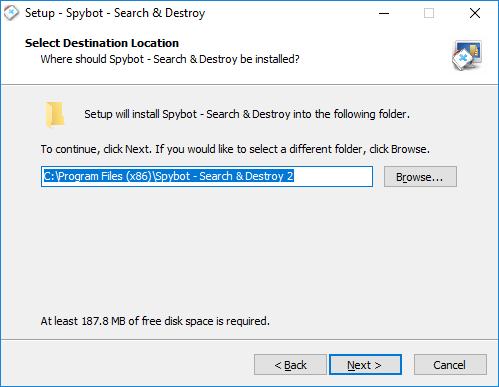
Task: Click the Spybot installer computer icon in header
Action: [467, 55]
